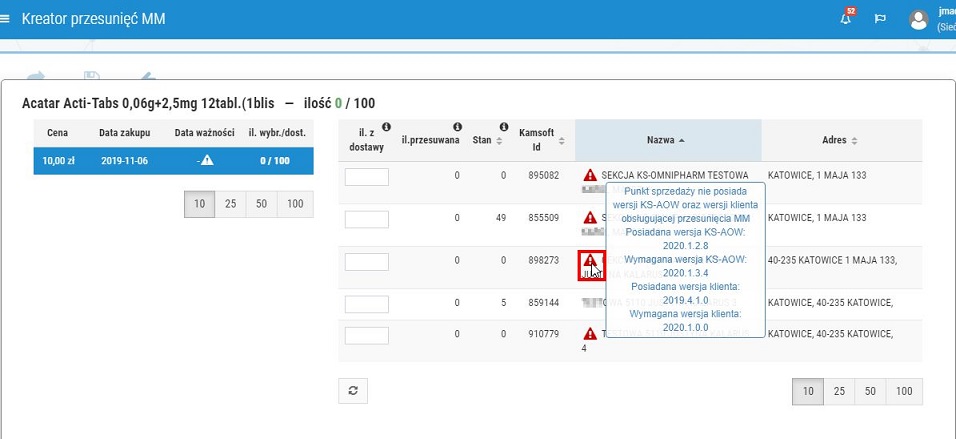Click Kamsoft Id 898273 cell
The image size is (956, 439).
coord(543,260)
